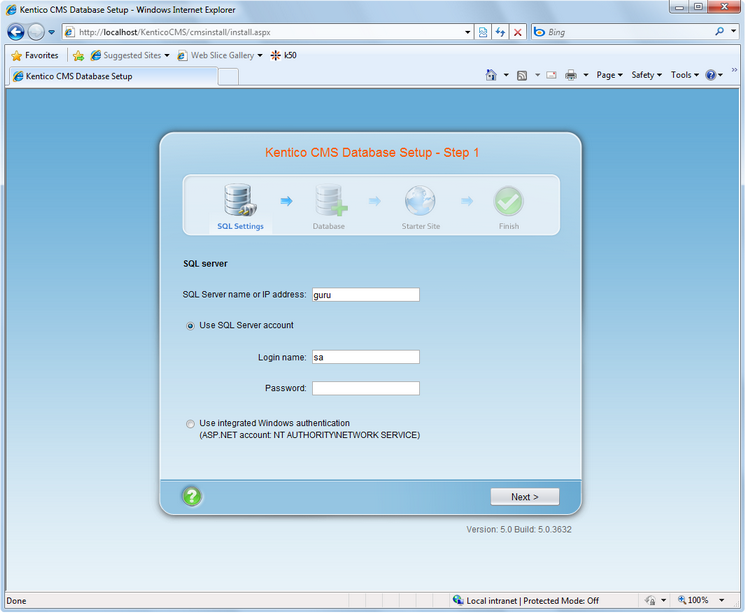Viewport: 746px width, 613px height.
Task: Expand the Tools dropdown menu
Action: (x=685, y=75)
